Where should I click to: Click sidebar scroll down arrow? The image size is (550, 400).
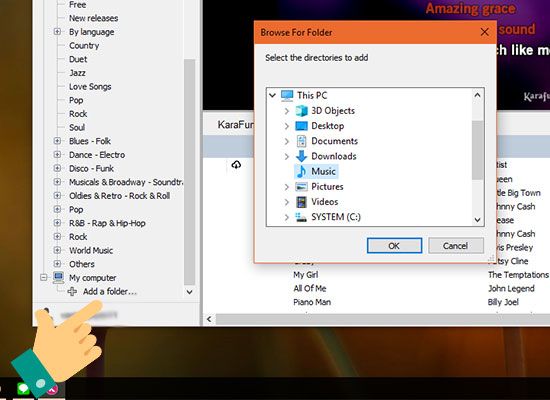(189, 292)
